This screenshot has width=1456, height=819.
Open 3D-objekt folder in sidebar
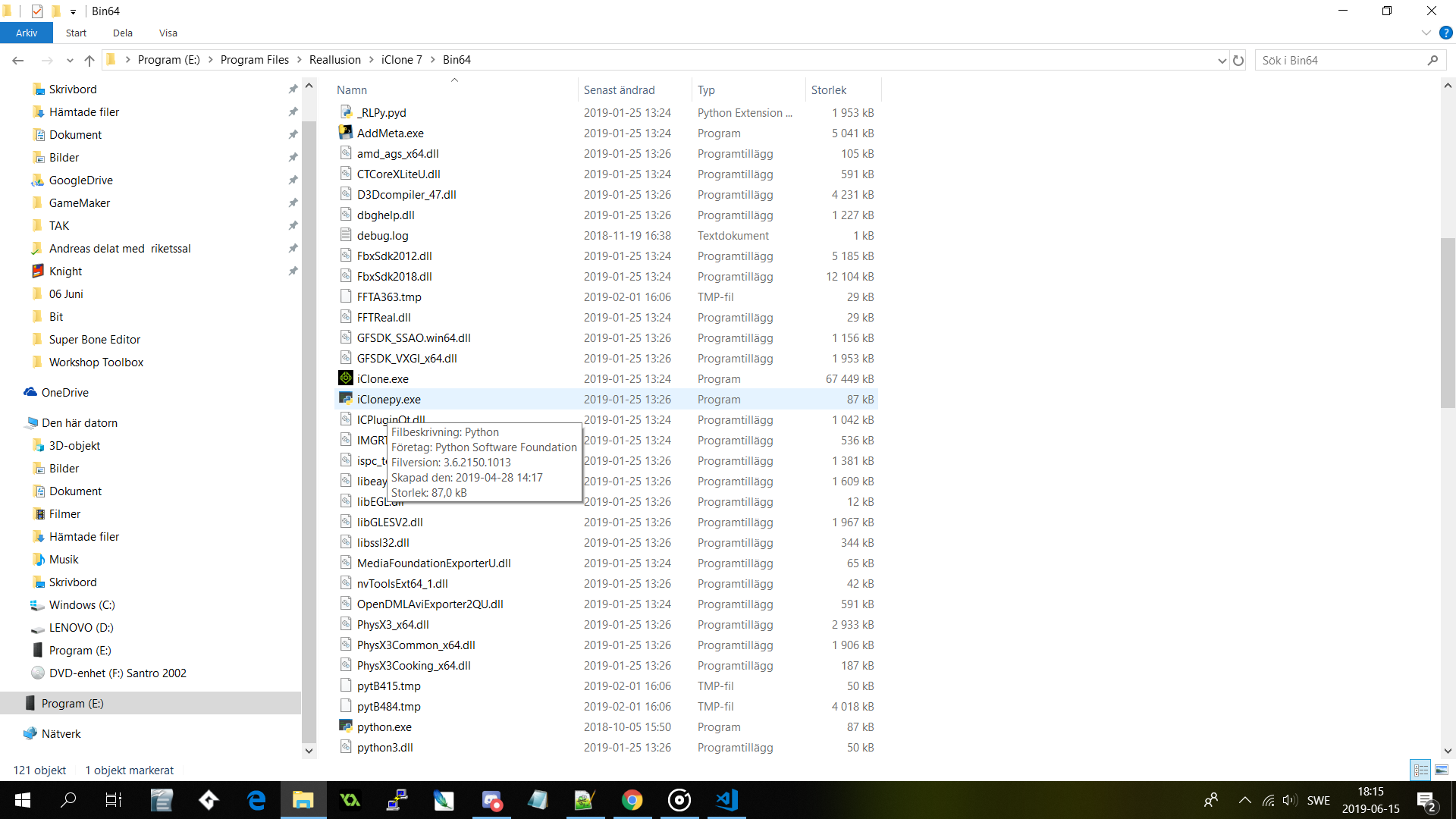[x=74, y=445]
